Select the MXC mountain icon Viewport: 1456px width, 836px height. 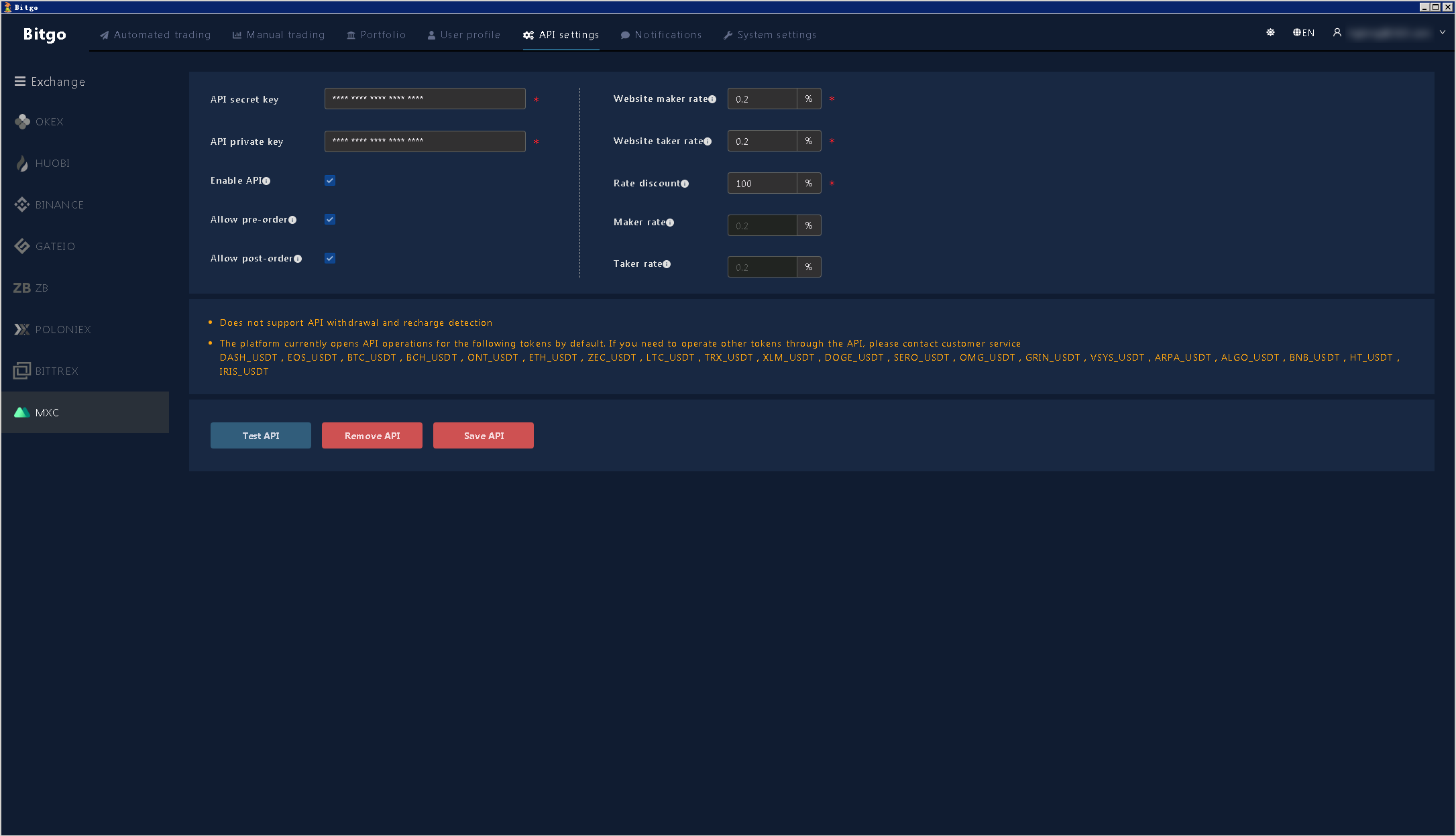[22, 412]
